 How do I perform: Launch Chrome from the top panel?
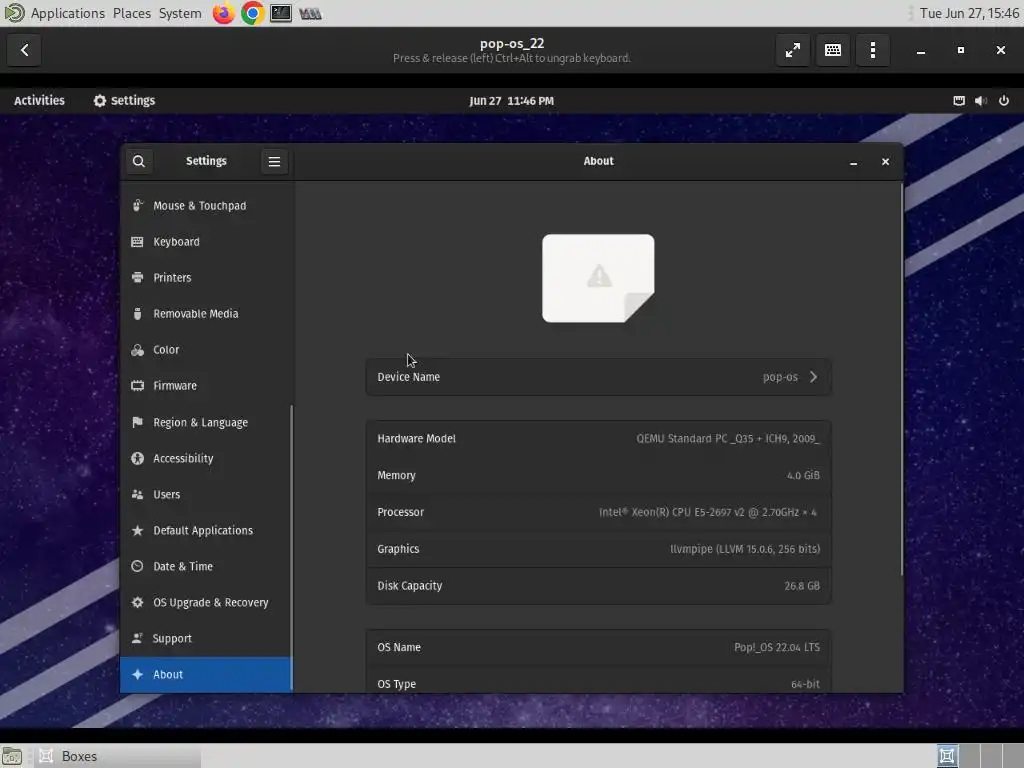[x=252, y=13]
